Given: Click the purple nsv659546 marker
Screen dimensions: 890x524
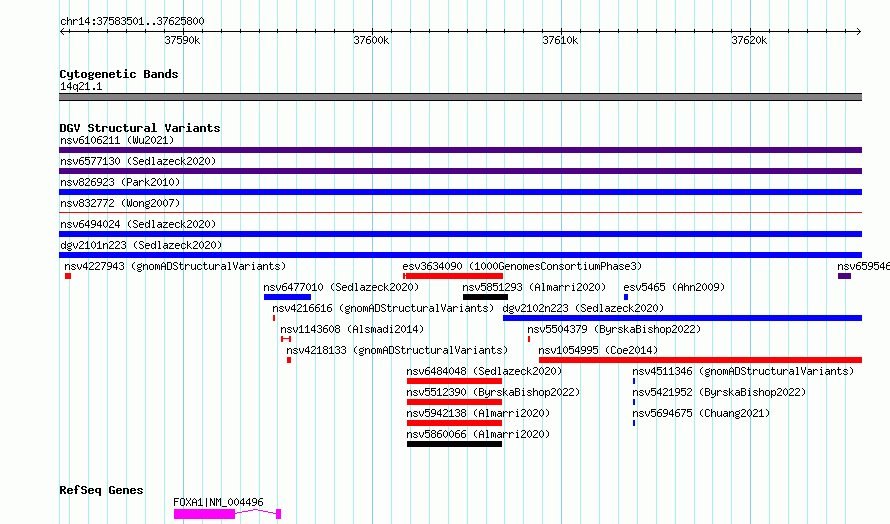Looking at the screenshot, I should coord(844,276).
